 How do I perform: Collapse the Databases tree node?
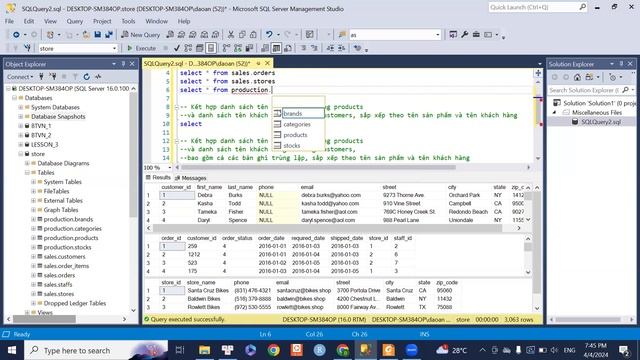(15, 98)
